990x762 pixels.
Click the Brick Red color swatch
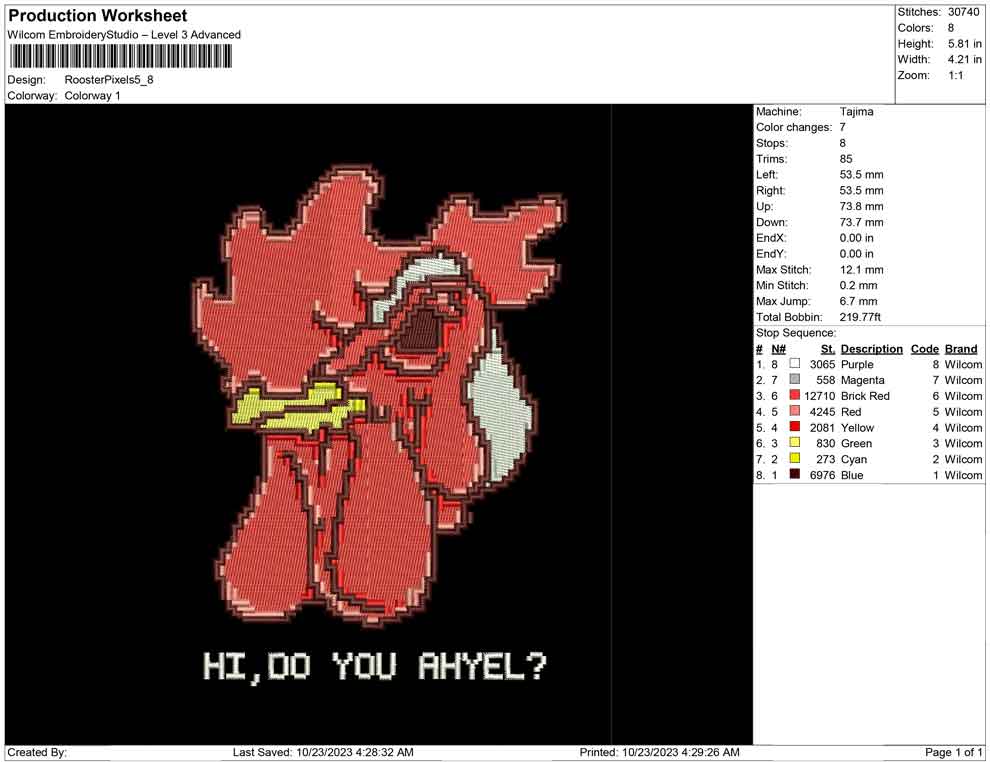tap(795, 395)
